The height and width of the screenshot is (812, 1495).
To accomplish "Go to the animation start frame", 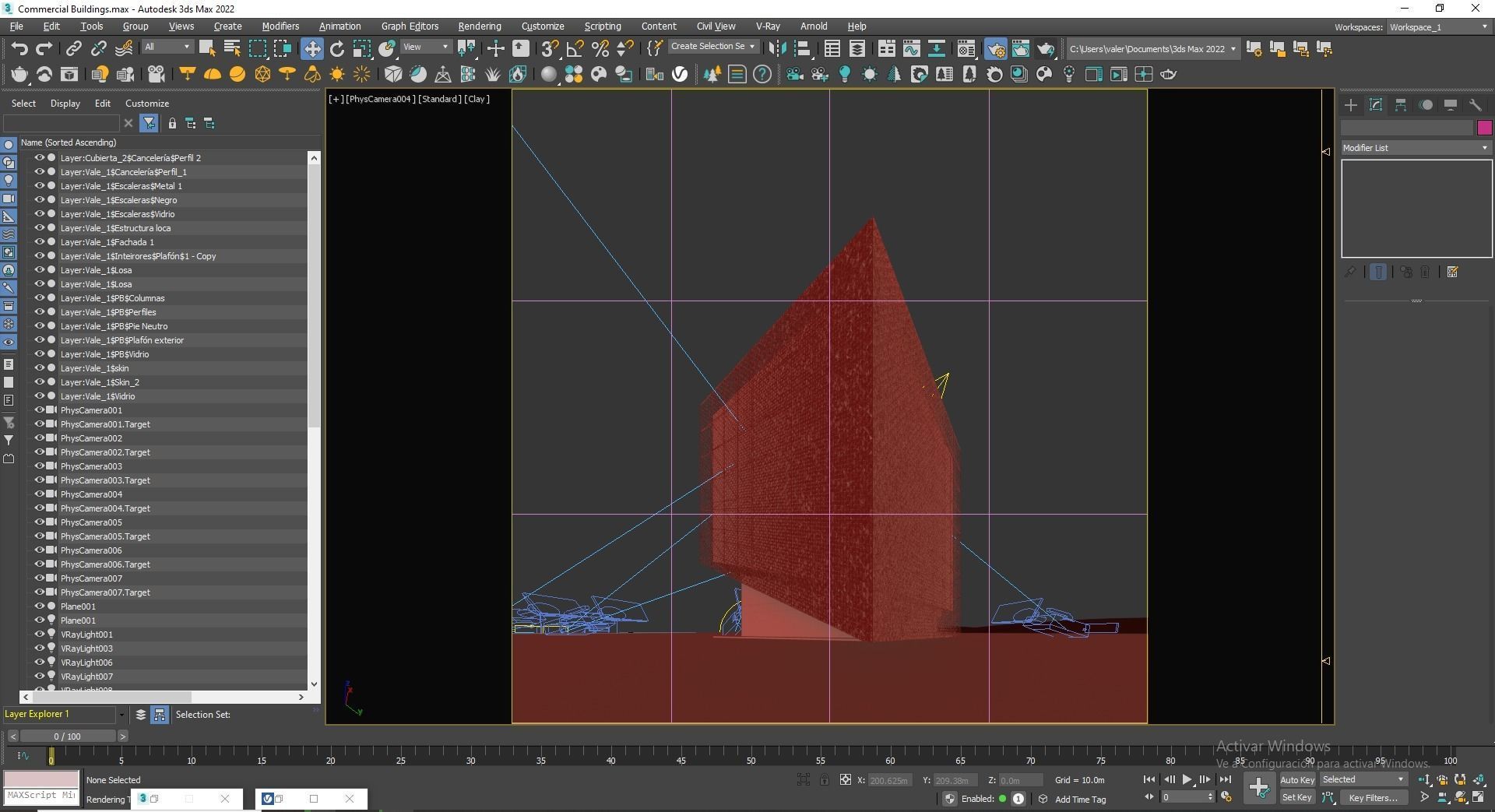I will point(1149,779).
